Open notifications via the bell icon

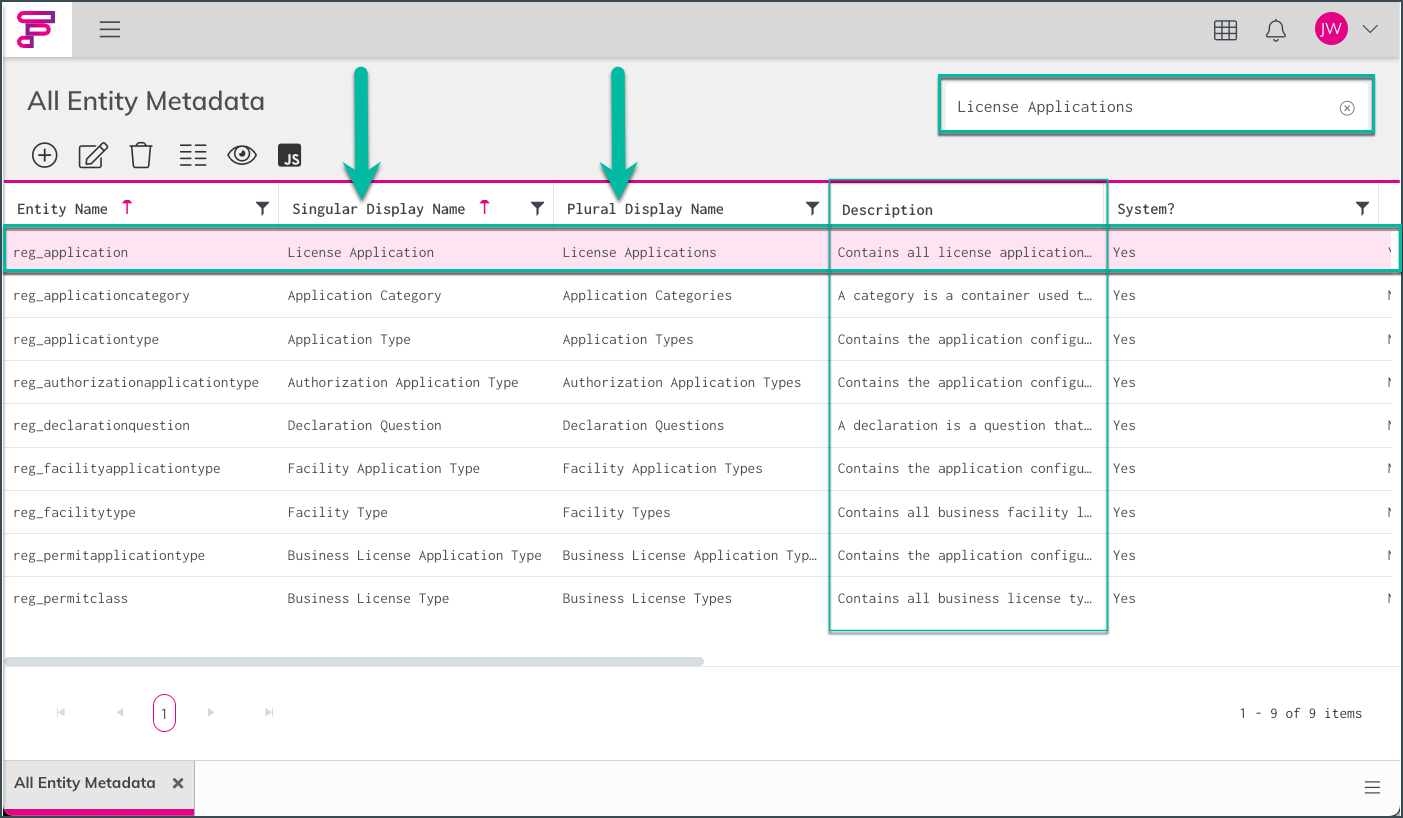coord(1275,30)
